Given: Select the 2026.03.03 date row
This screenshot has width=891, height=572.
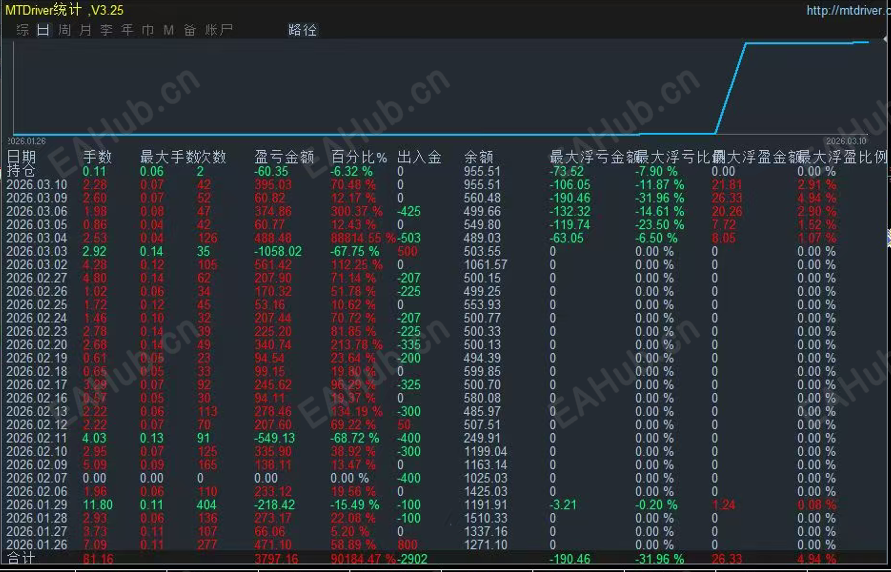Looking at the screenshot, I should point(37,252).
